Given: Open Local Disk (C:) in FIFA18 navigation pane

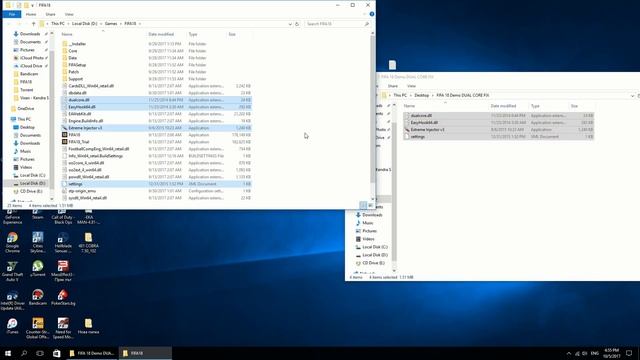Looking at the screenshot, I should point(29,175).
